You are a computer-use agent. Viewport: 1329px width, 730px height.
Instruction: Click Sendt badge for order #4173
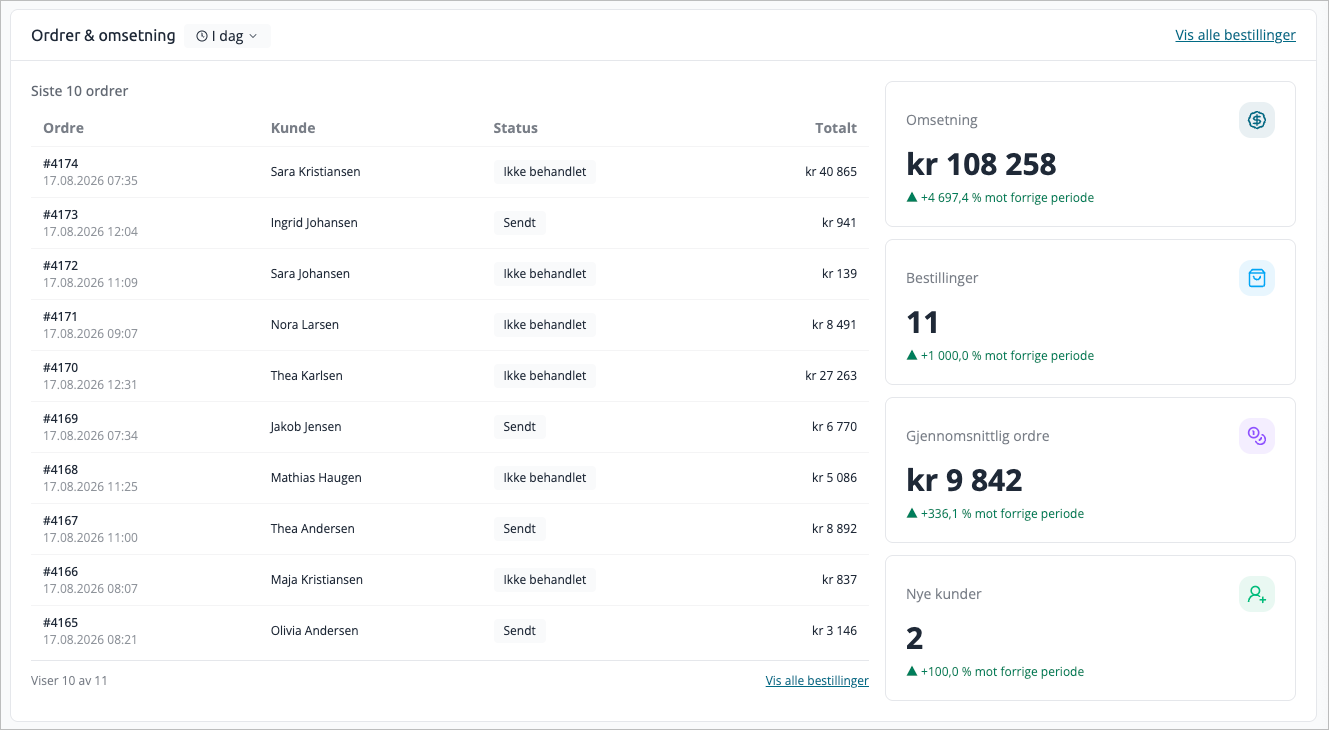(x=519, y=223)
